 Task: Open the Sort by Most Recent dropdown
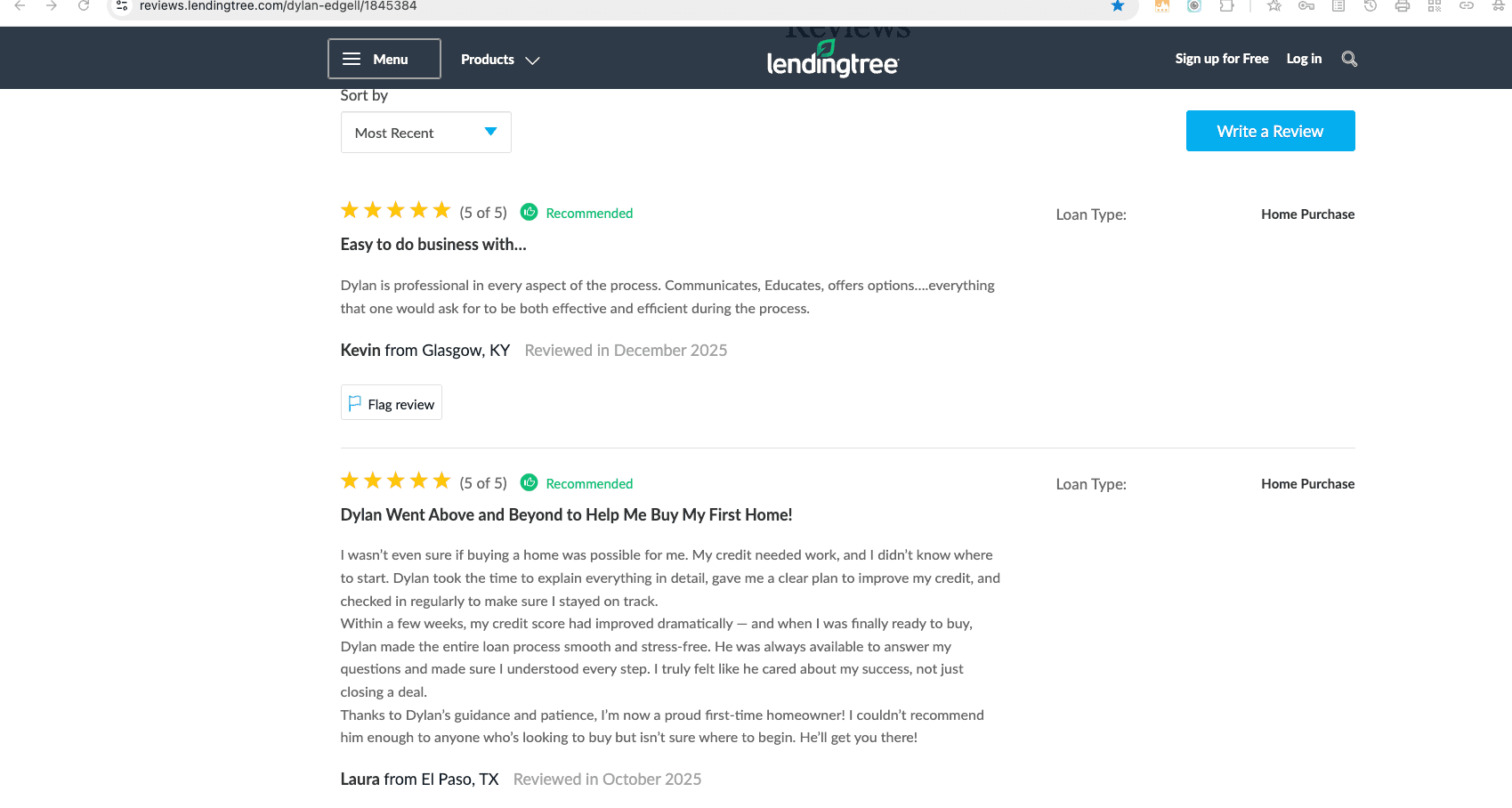tap(425, 133)
